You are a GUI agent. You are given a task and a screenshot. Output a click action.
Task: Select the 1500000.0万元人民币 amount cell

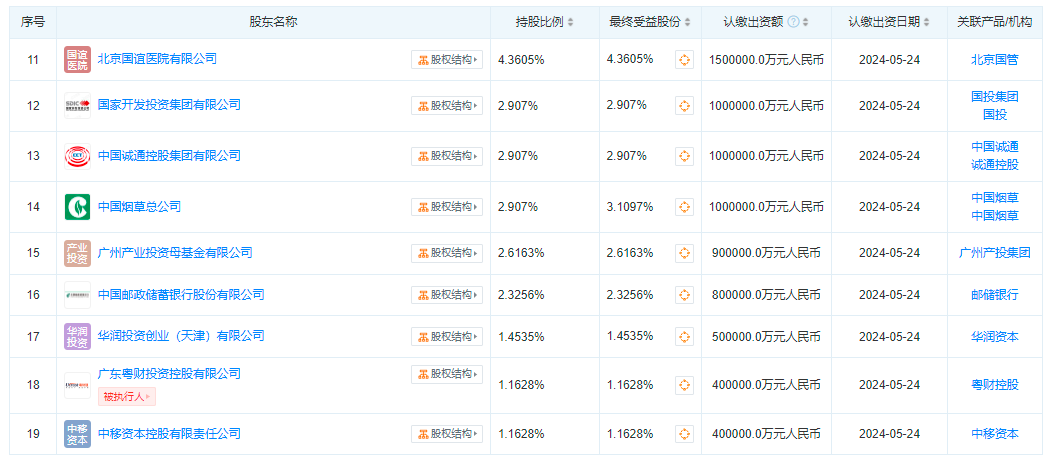[x=766, y=60]
